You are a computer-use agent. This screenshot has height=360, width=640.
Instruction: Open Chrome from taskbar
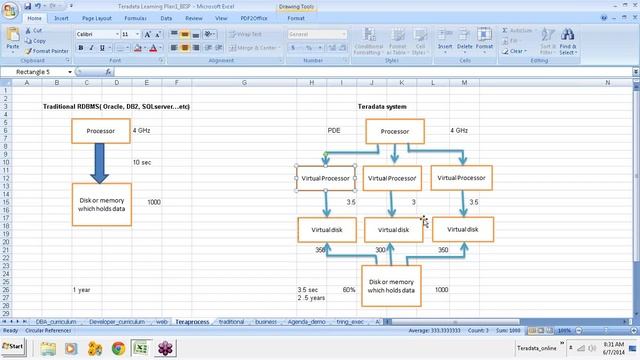point(118,348)
